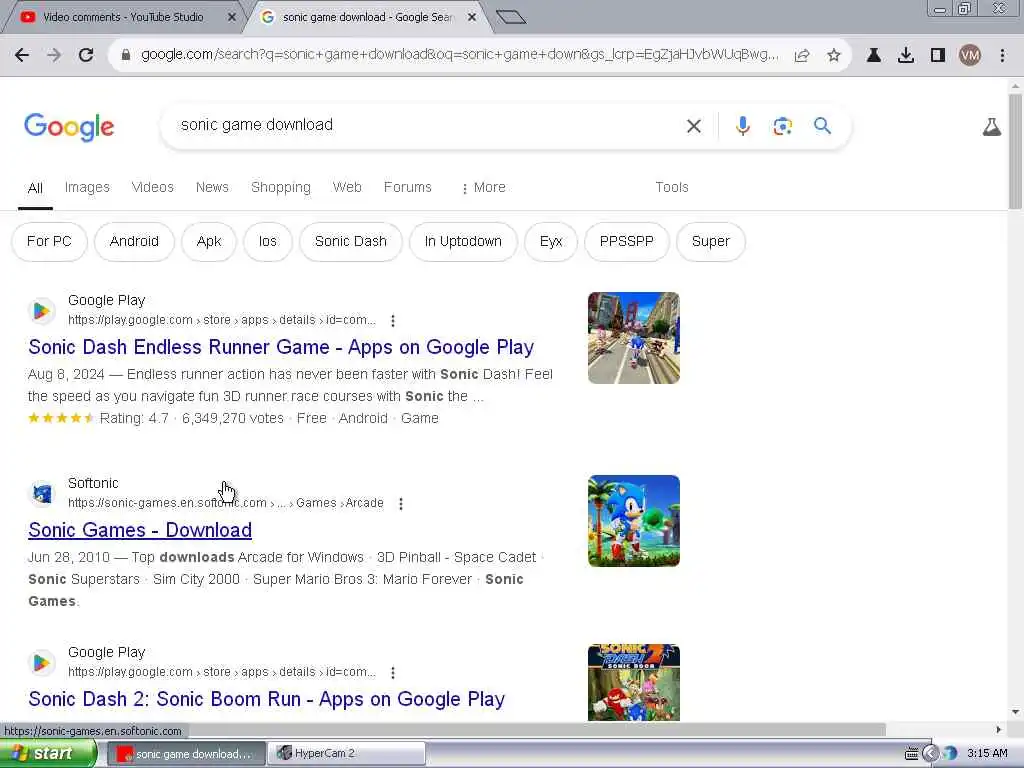Open the Sonic Games - Download link
Image resolution: width=1024 pixels, height=768 pixels.
(x=140, y=530)
